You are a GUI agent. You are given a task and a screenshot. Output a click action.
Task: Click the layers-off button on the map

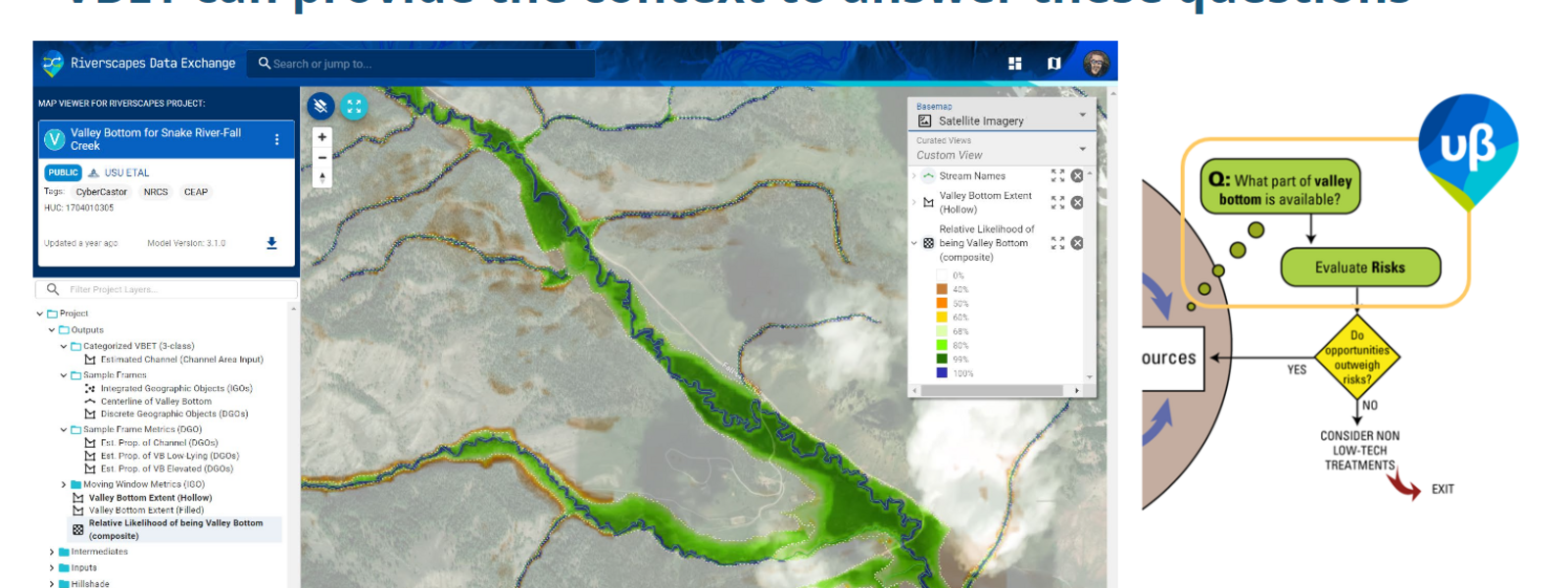coord(320,106)
